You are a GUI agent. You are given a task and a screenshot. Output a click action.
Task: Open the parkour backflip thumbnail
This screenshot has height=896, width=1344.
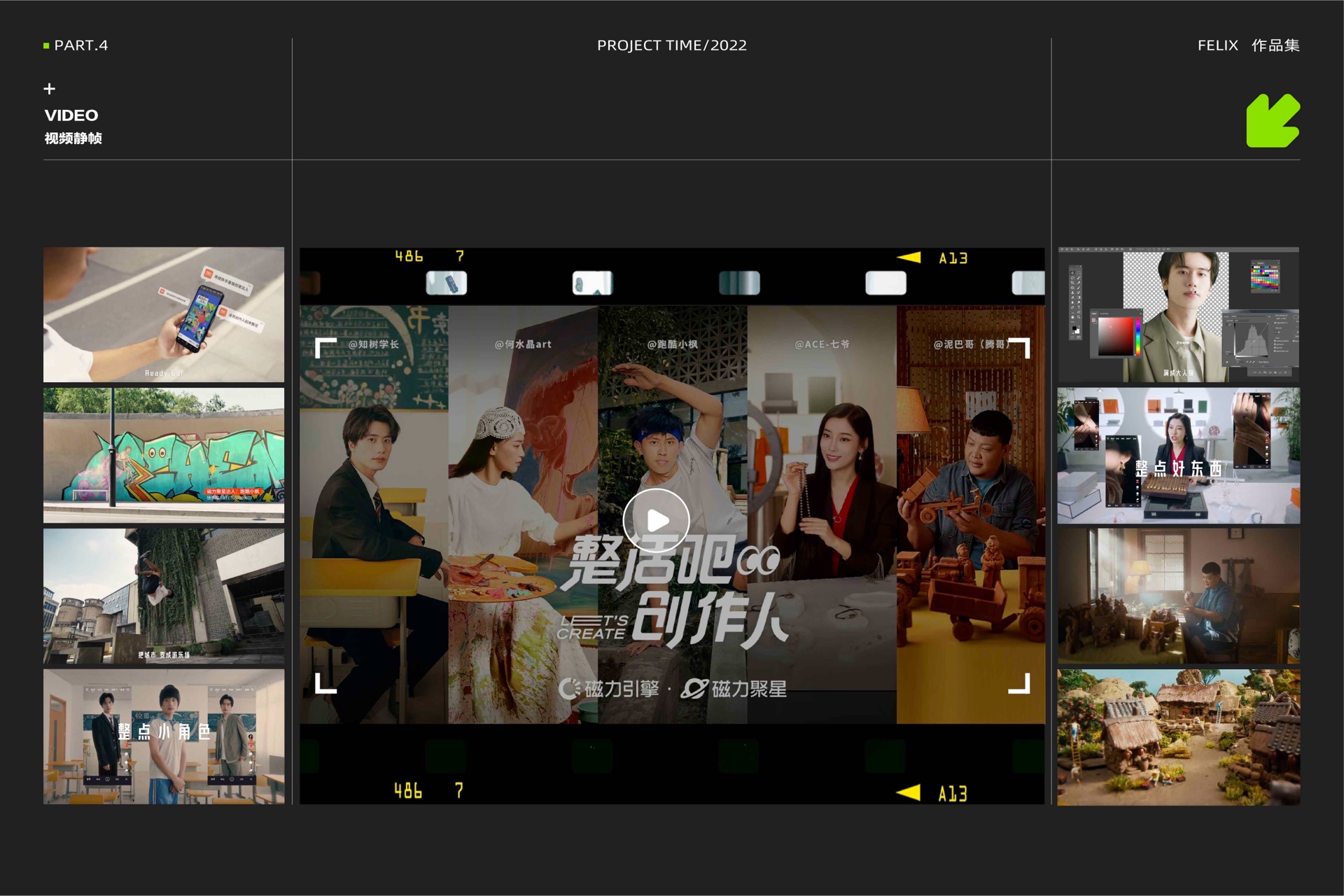(x=164, y=596)
